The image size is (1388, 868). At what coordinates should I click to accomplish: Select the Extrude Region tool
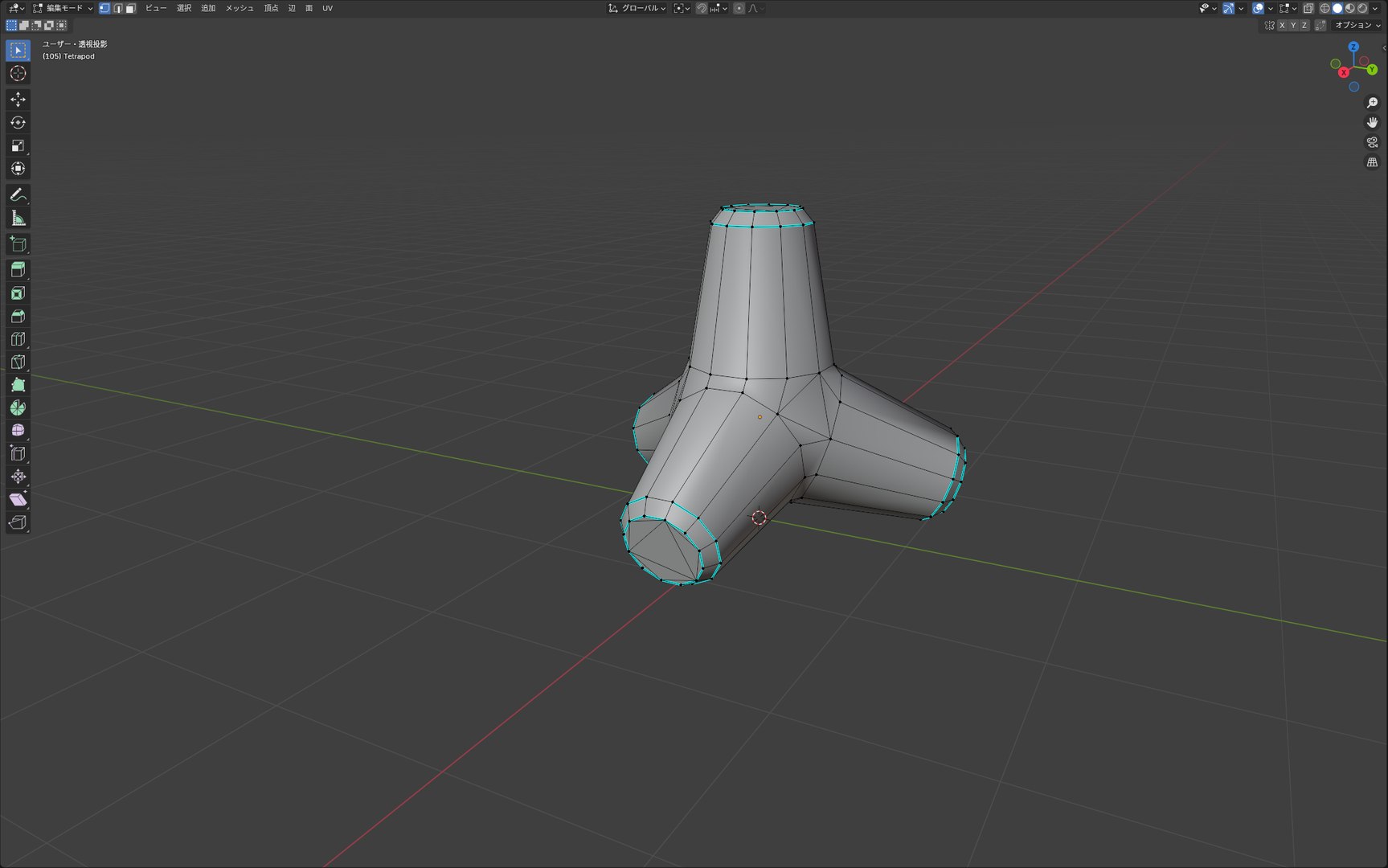pos(18,269)
